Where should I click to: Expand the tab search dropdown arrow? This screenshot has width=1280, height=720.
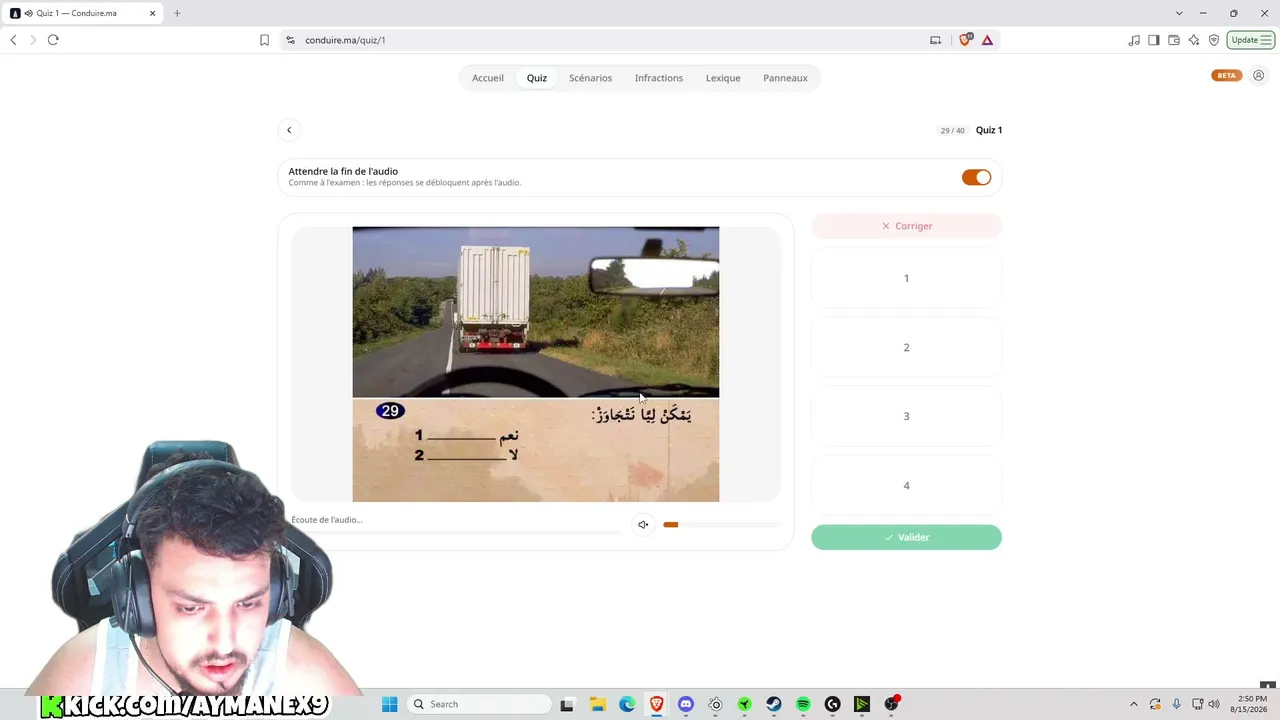point(1179,13)
